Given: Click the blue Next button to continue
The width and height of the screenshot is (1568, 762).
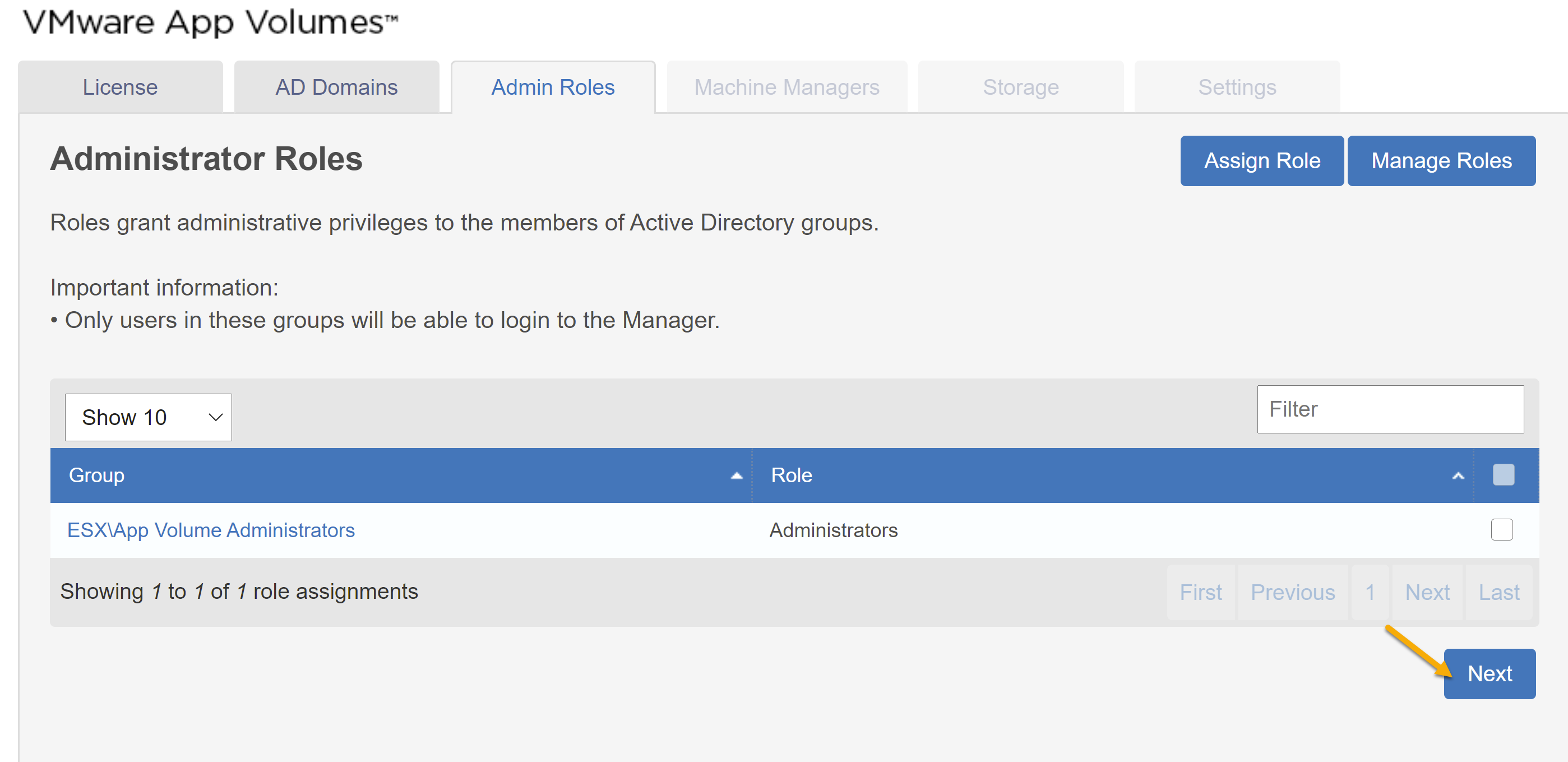Looking at the screenshot, I should 1489,673.
